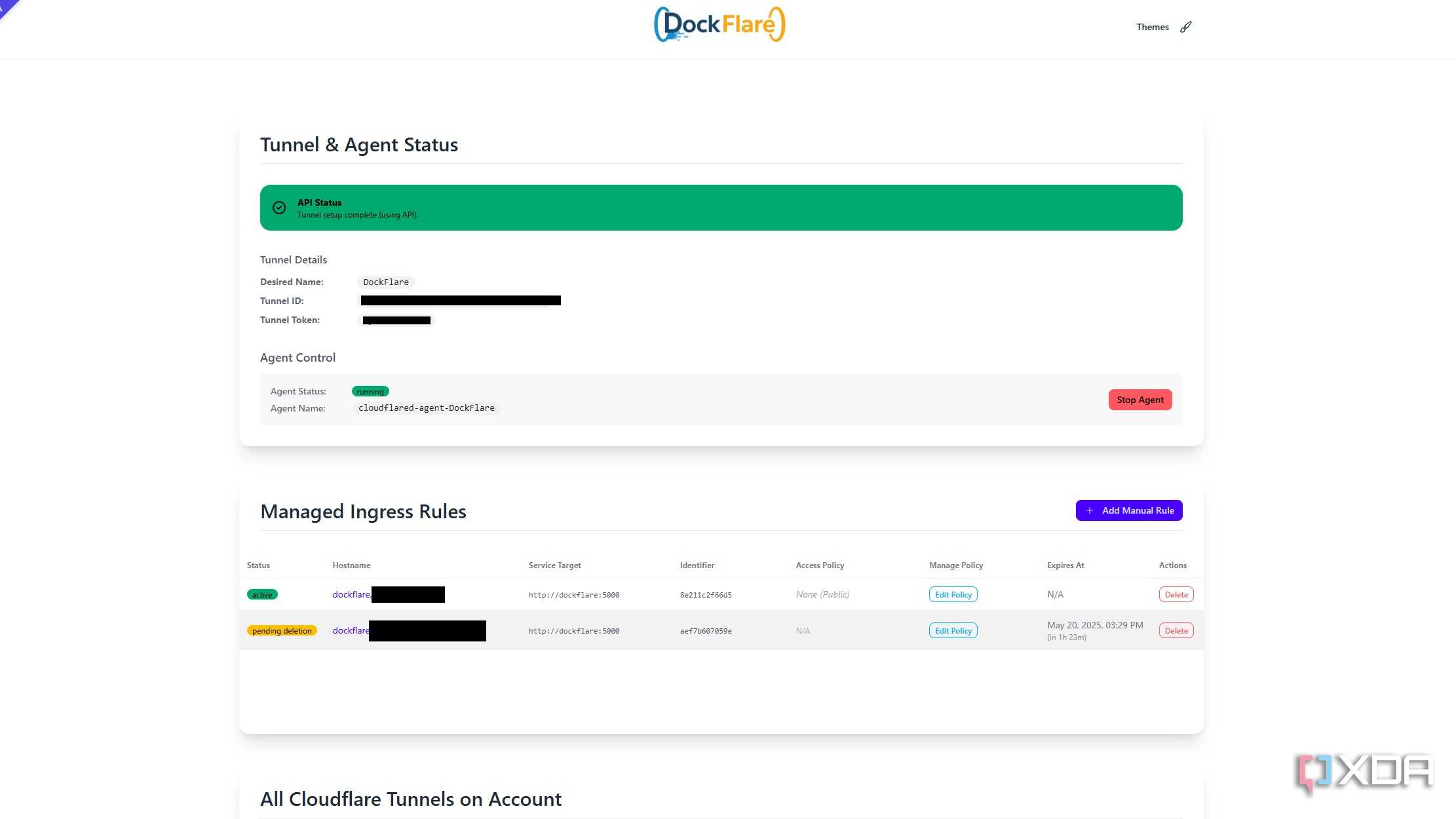Screen dimensions: 1456x819
Task: Open the Themes paintbrush icon
Action: pyautogui.click(x=1186, y=27)
